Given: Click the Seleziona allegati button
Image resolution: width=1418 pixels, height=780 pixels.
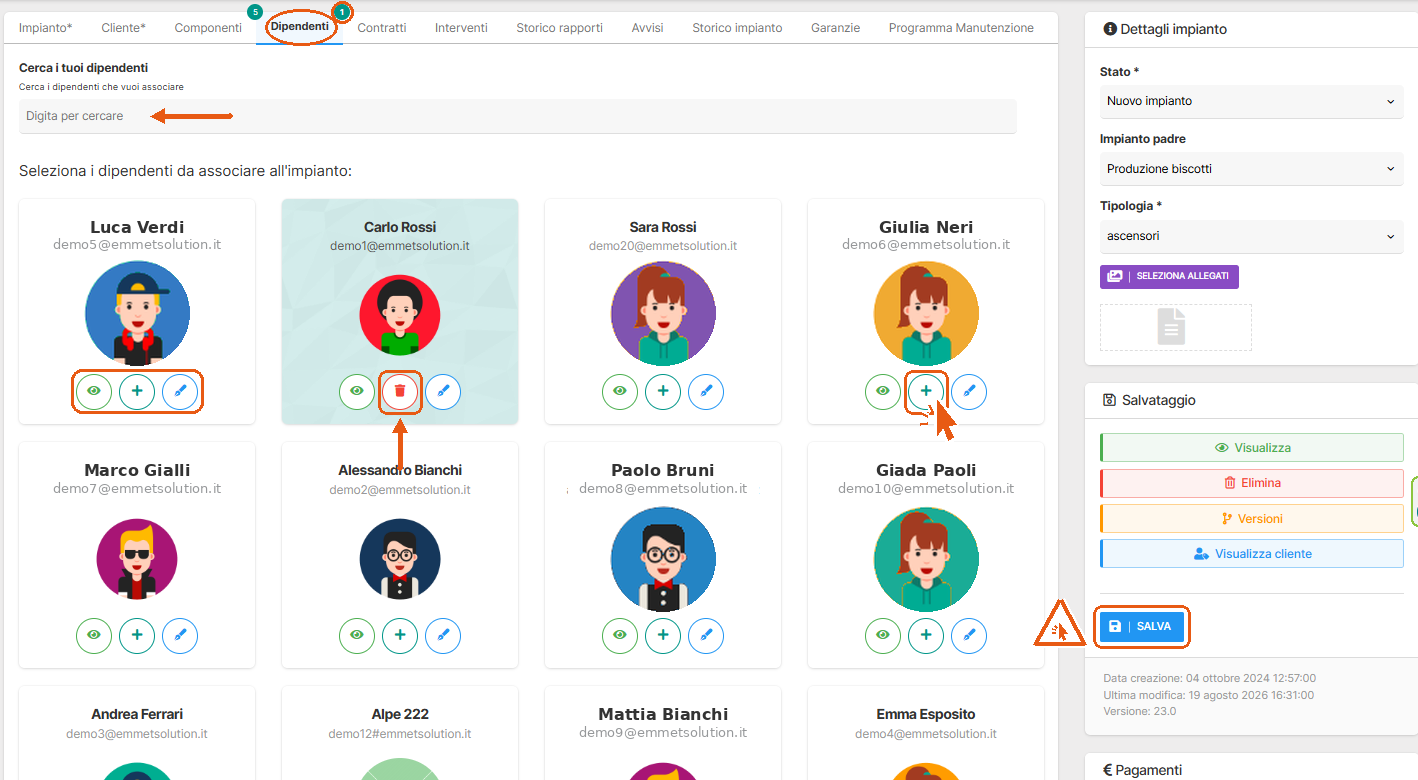Looking at the screenshot, I should (x=1169, y=276).
